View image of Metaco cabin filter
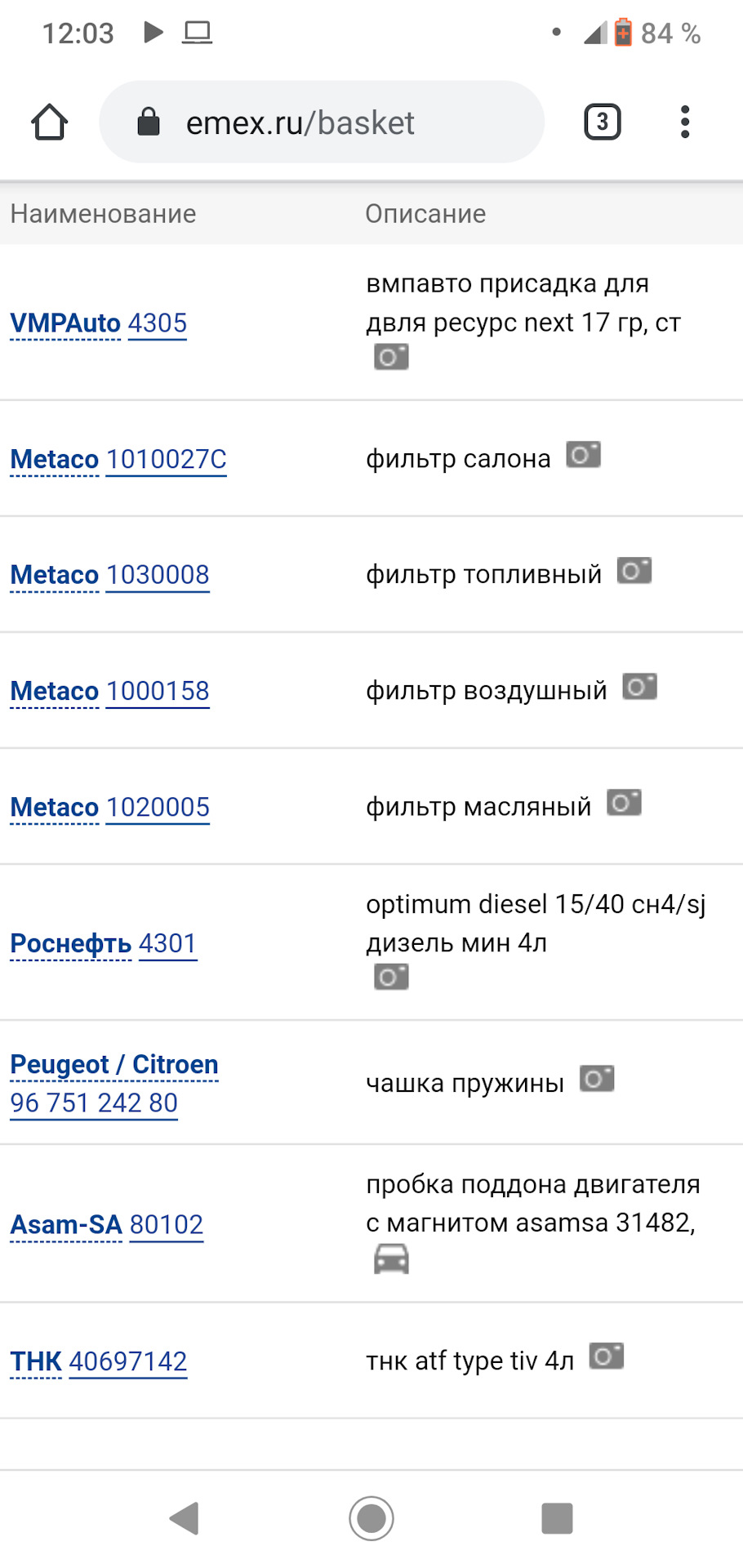 (x=584, y=455)
